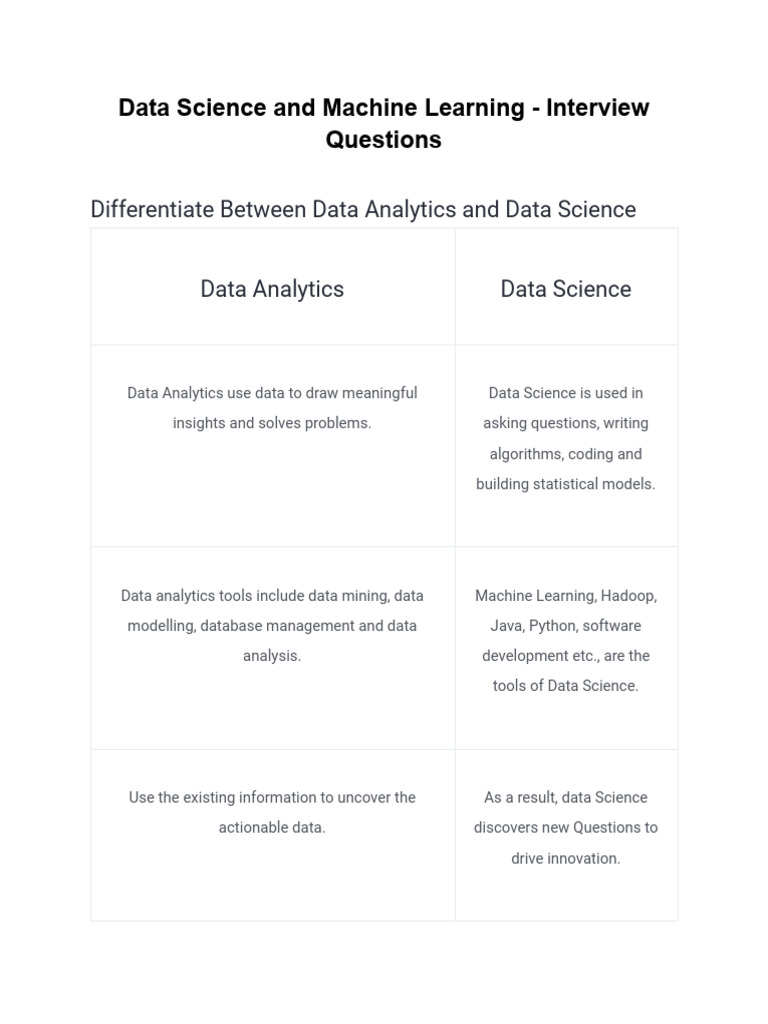Click the 'insights and solves problems.' line
768x1024 pixels.
pyautogui.click(x=272, y=423)
